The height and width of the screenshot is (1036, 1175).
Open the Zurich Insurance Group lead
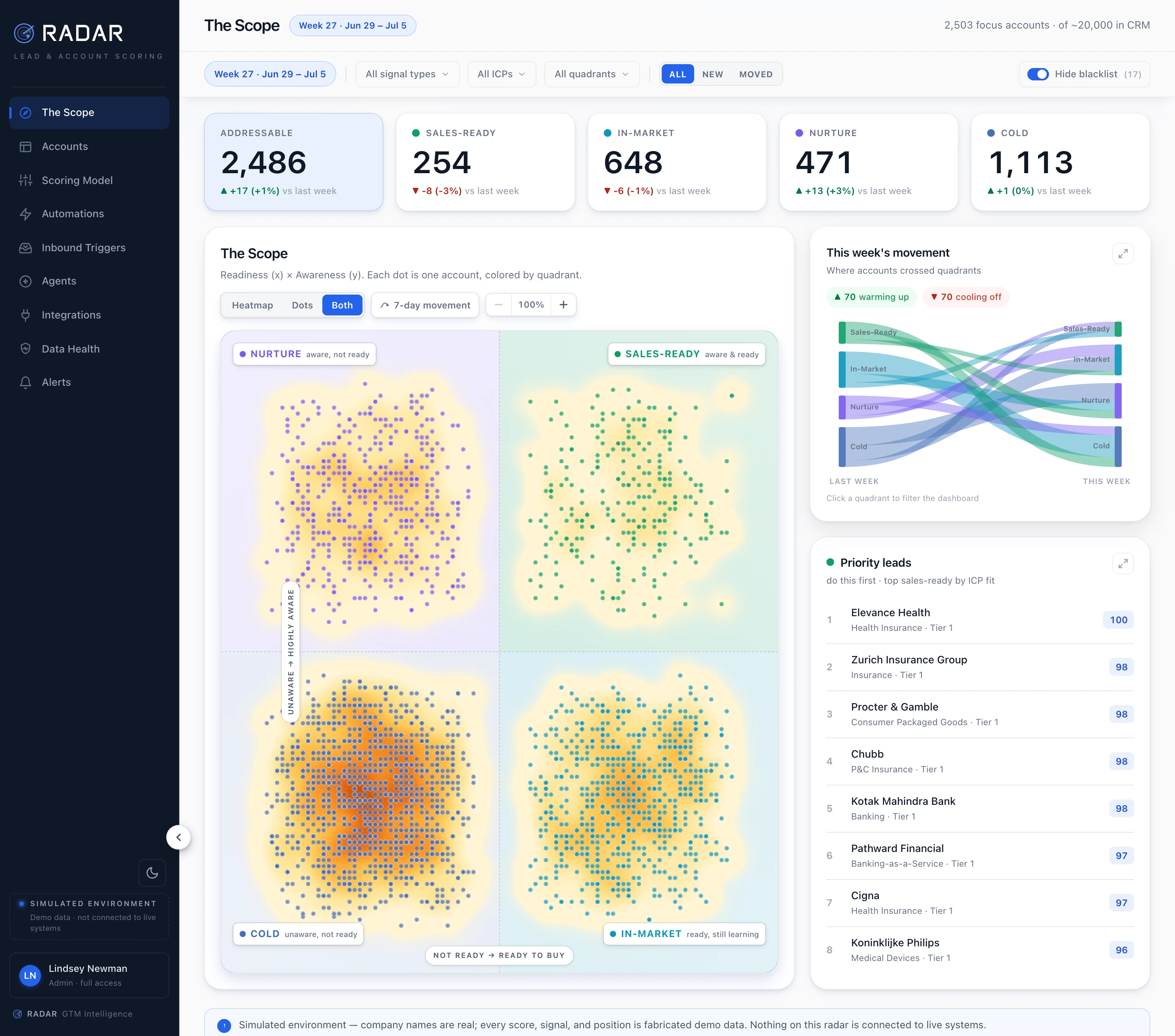980,668
